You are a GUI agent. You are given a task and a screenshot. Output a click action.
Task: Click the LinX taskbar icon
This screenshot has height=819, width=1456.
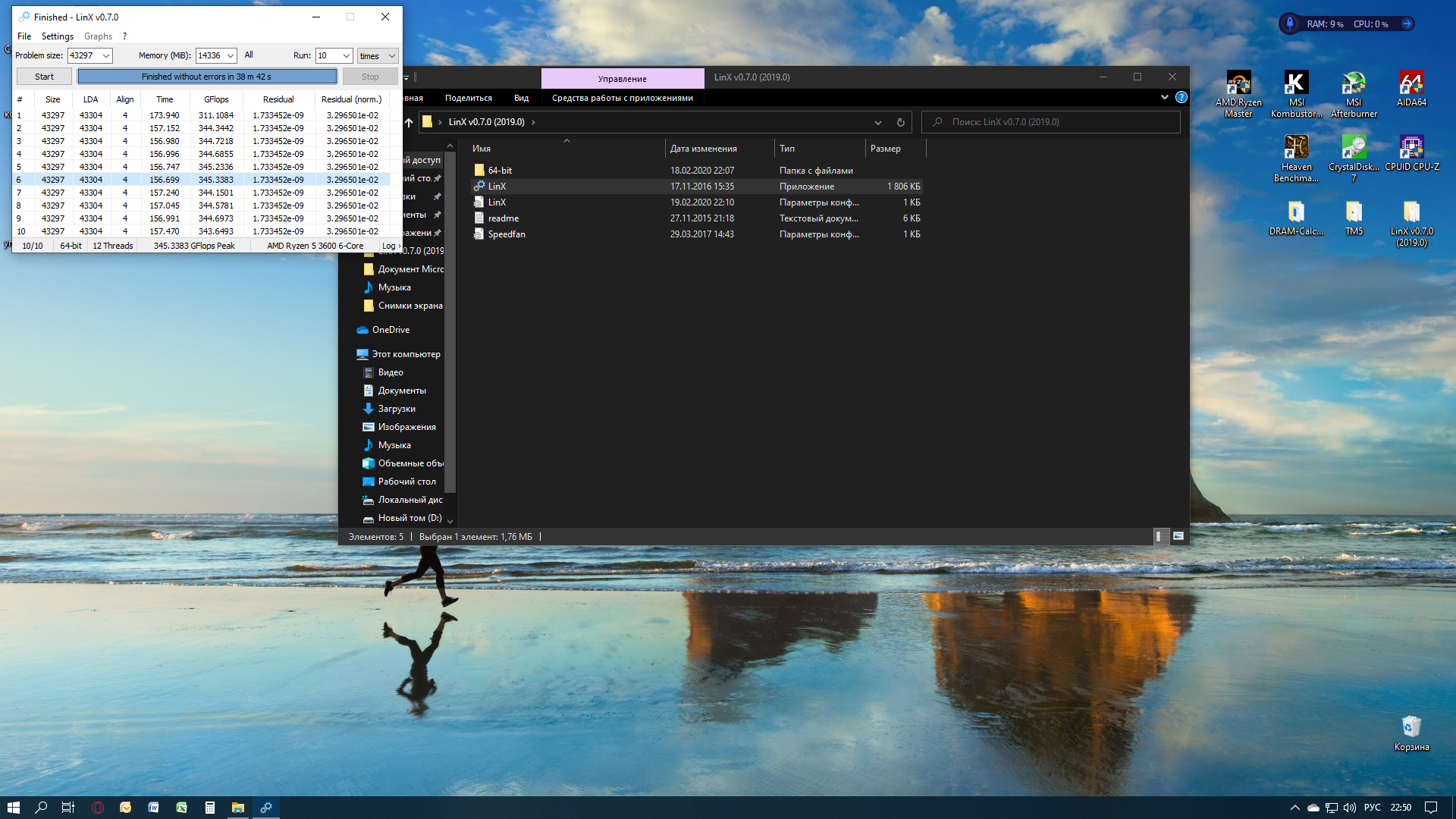point(266,808)
